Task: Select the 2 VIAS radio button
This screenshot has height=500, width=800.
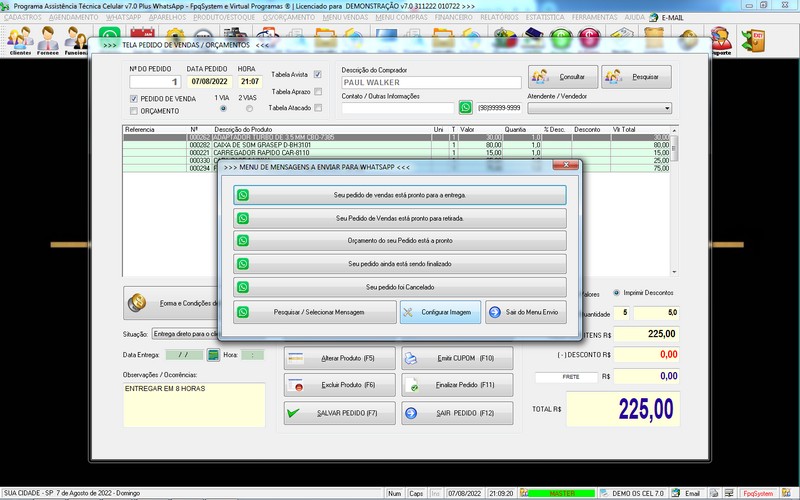Action: (249, 108)
